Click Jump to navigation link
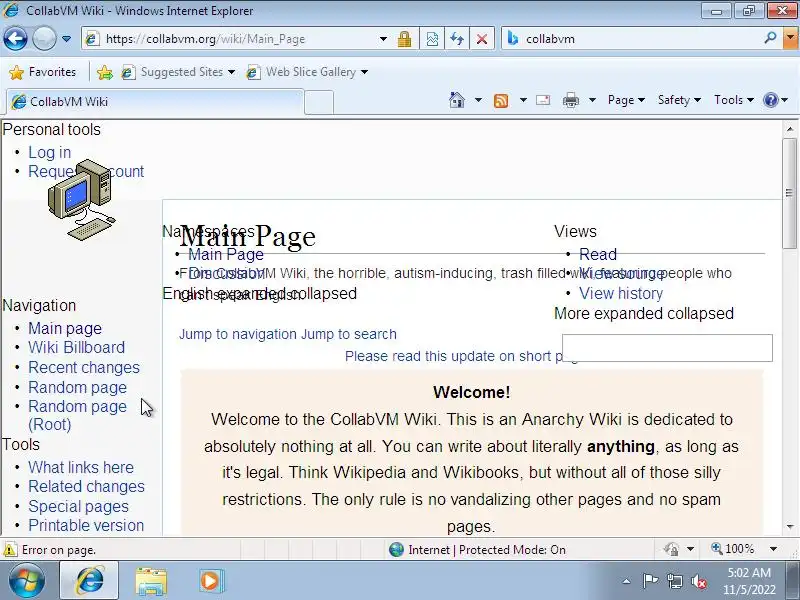 click(238, 334)
